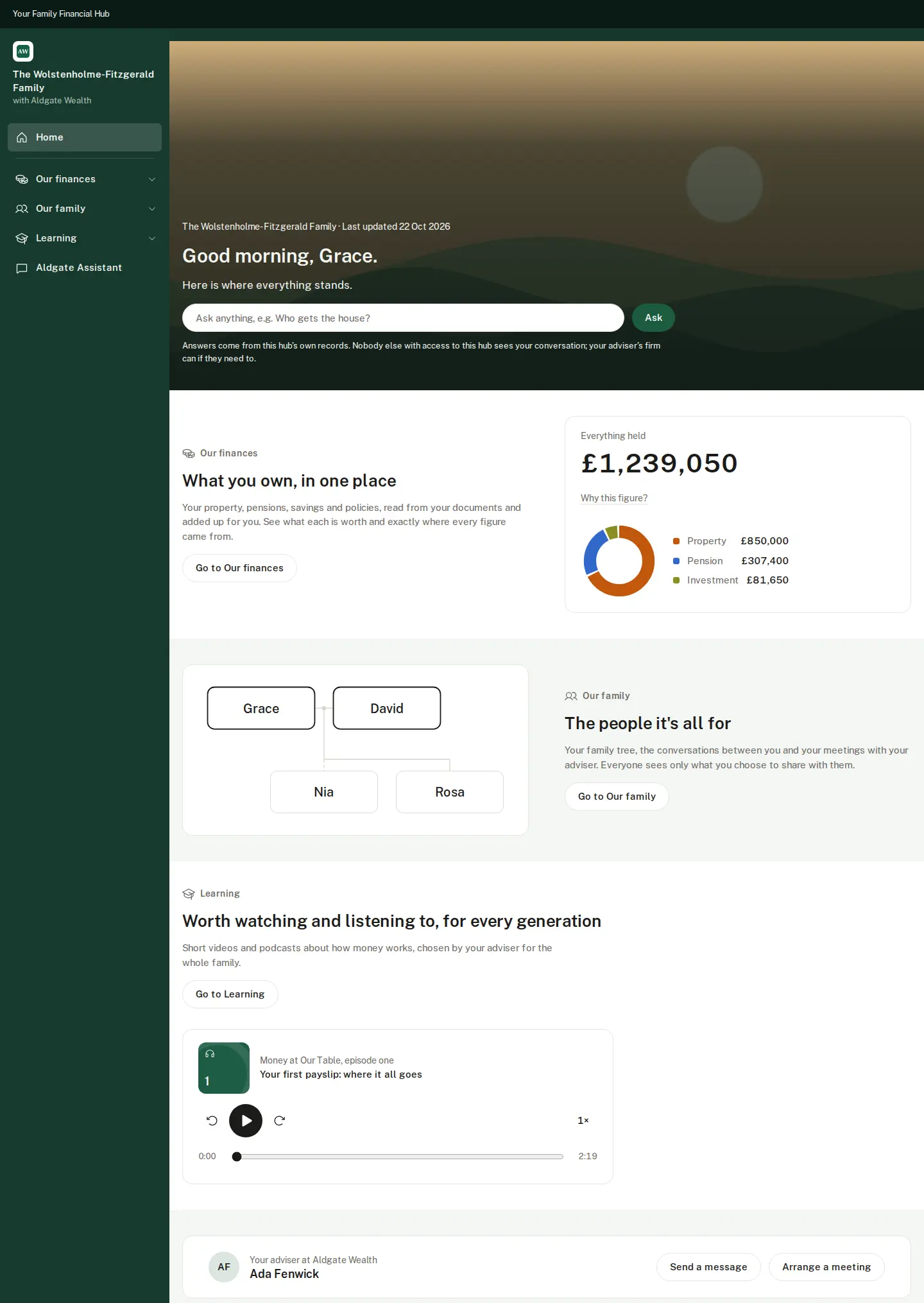Image resolution: width=924 pixels, height=1303 pixels.
Task: Click the coins icon beside Our finances heading
Action: point(189,453)
